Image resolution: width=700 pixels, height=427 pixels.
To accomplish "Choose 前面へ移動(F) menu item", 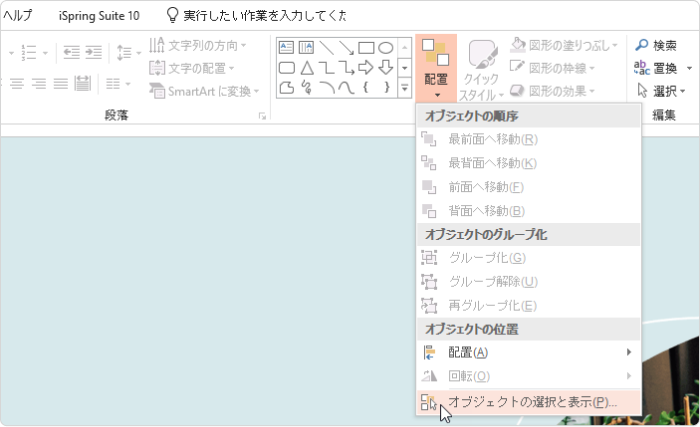I will 529,187.
